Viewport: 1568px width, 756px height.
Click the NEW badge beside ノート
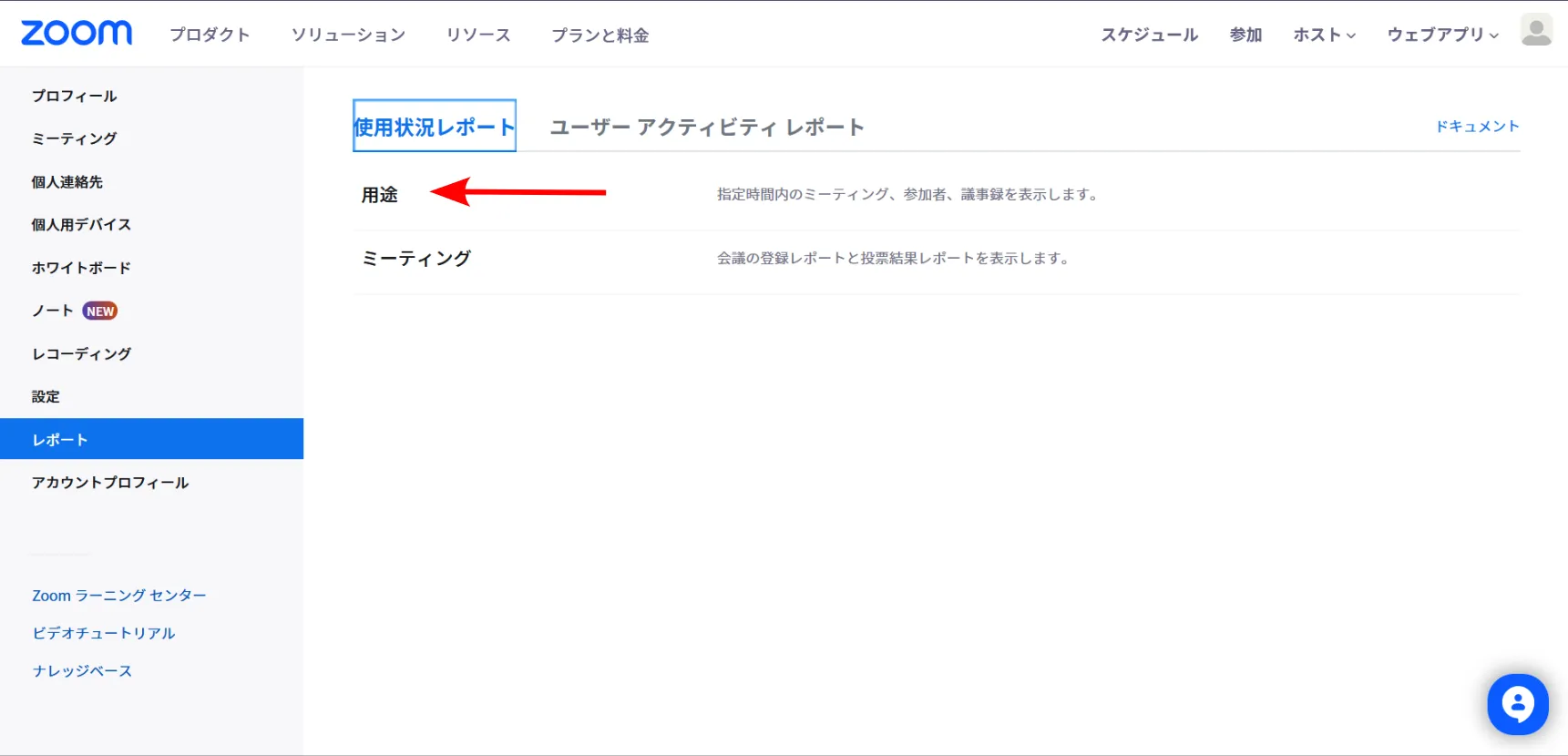click(100, 312)
